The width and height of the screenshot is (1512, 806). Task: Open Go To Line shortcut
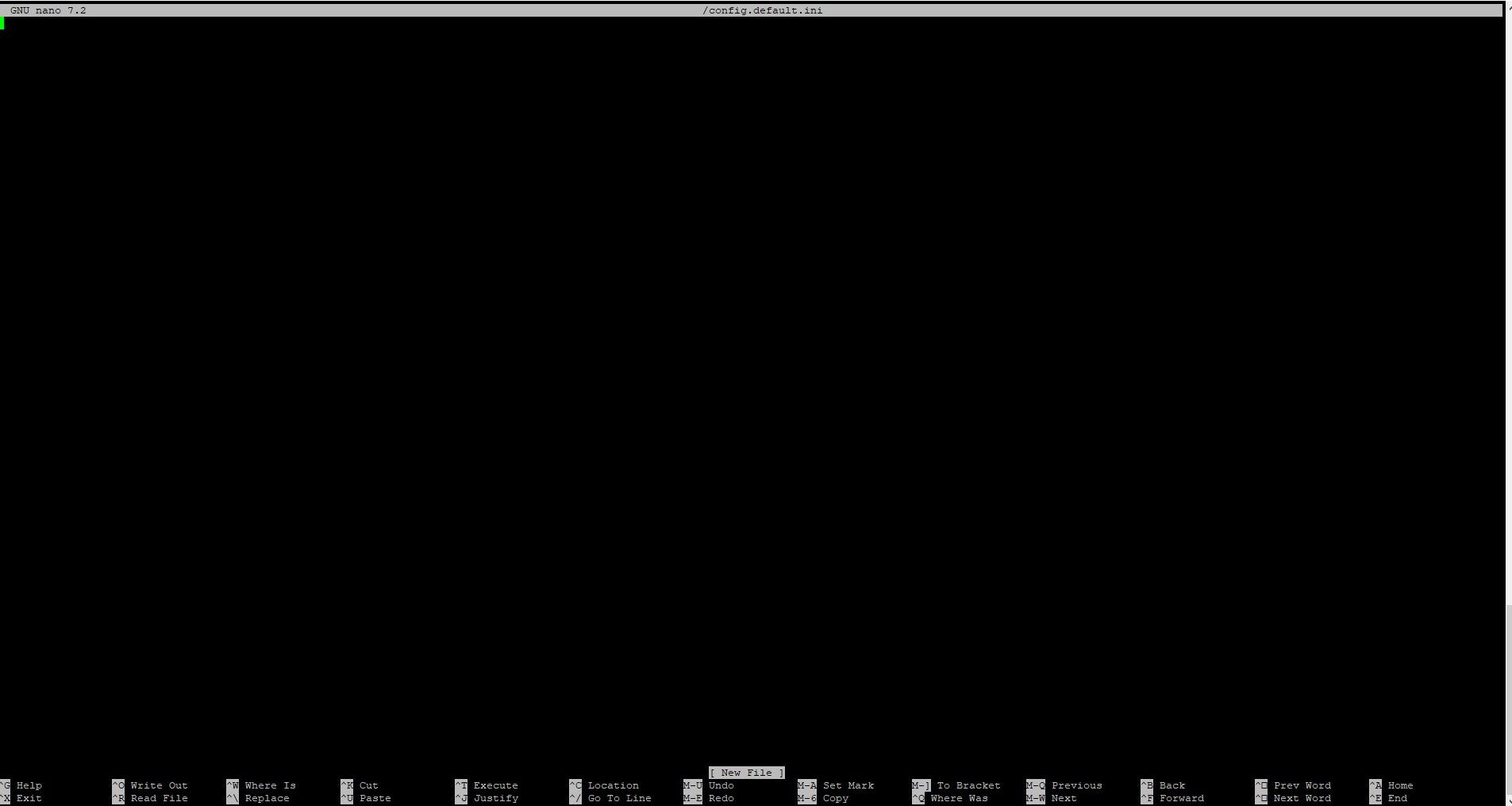[x=619, y=798]
